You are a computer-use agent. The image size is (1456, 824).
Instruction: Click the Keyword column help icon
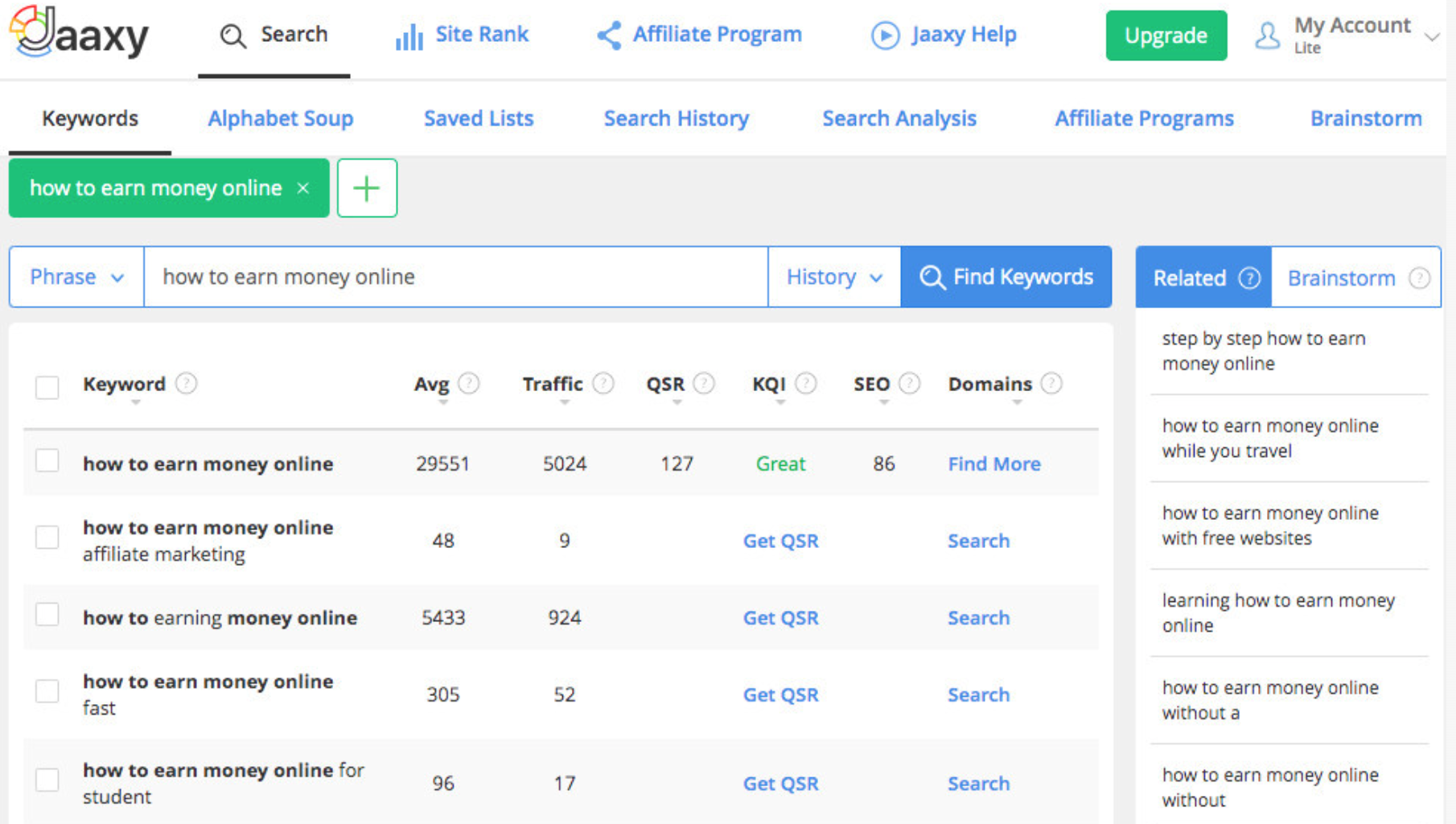tap(186, 384)
